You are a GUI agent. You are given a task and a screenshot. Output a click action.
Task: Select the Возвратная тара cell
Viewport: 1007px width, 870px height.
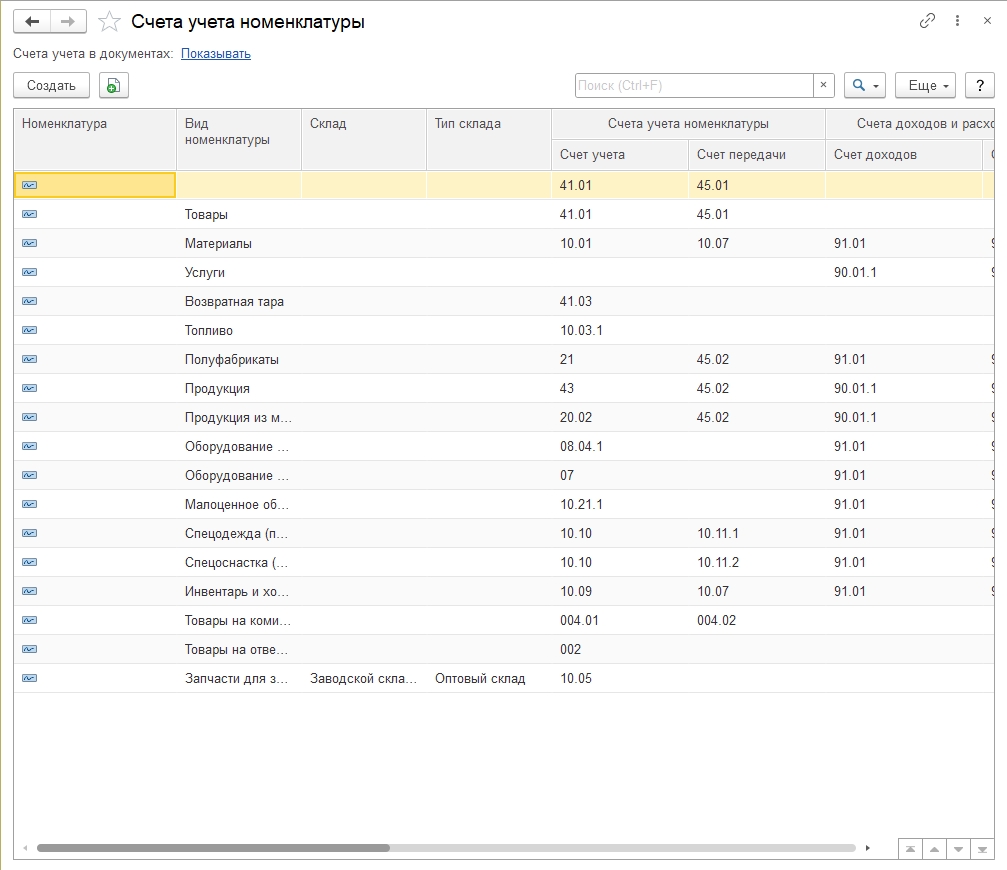click(239, 301)
